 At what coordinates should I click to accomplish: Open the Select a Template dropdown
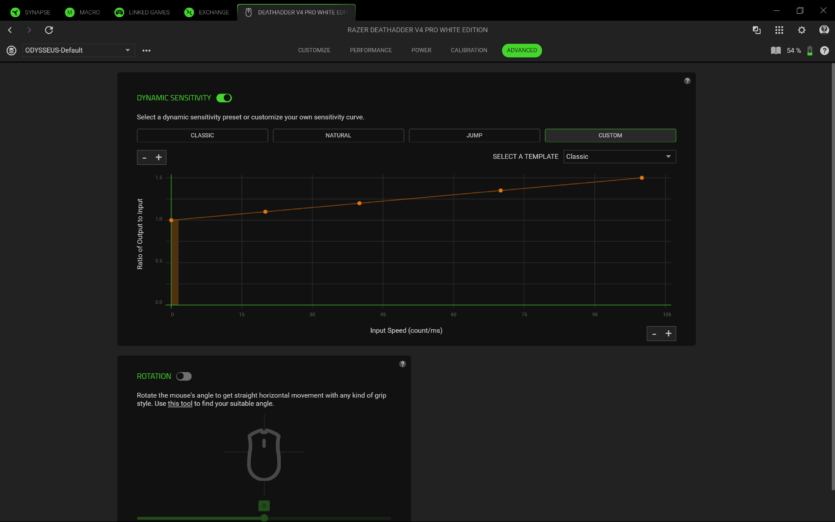point(620,157)
